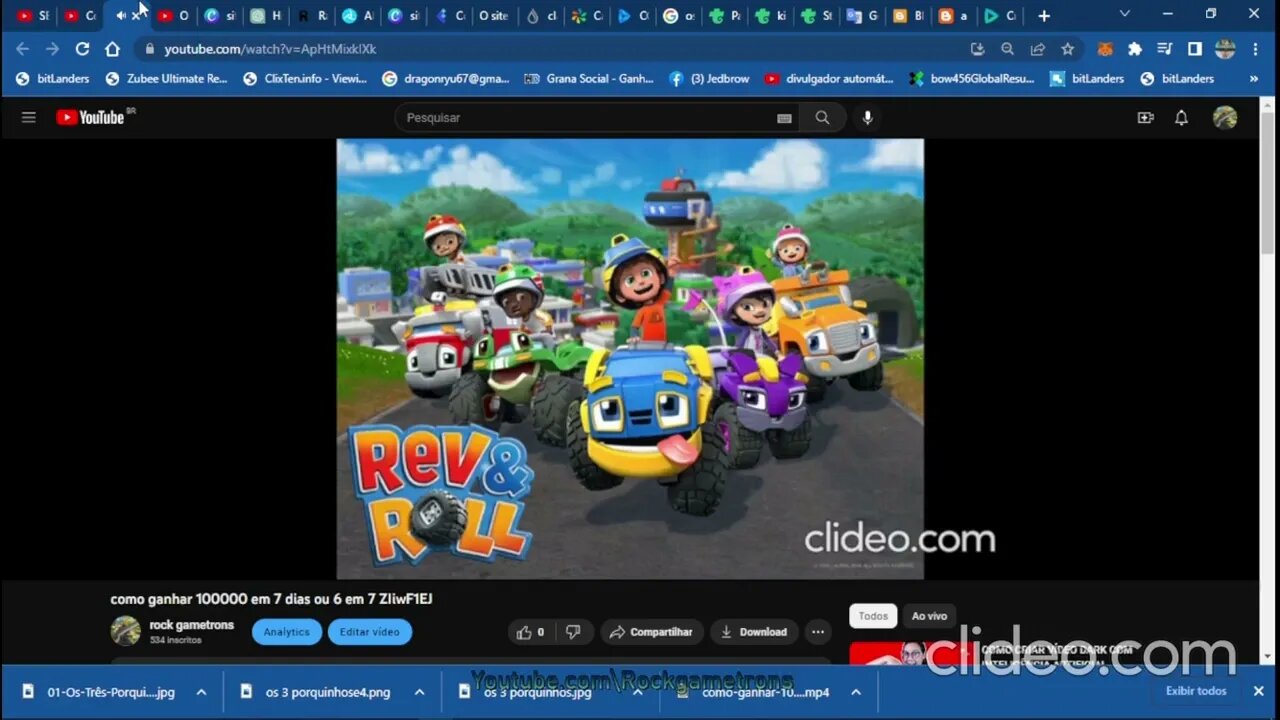Viewport: 1280px width, 720px height.
Task: Click Compartilhar to share video
Action: coord(651,632)
